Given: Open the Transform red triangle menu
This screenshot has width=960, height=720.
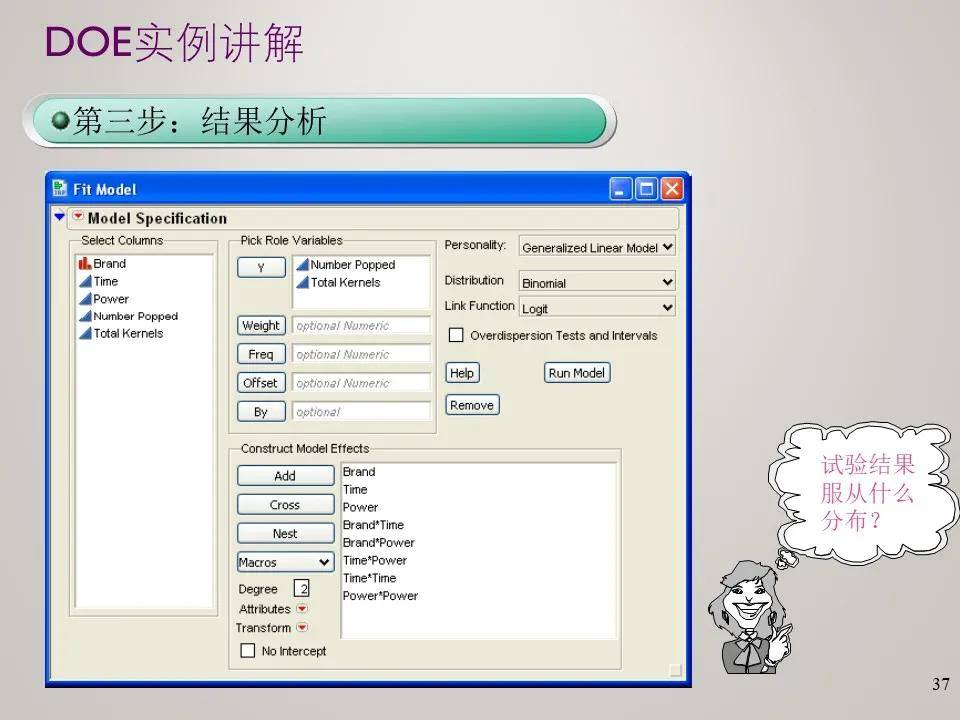Looking at the screenshot, I should pos(302,628).
